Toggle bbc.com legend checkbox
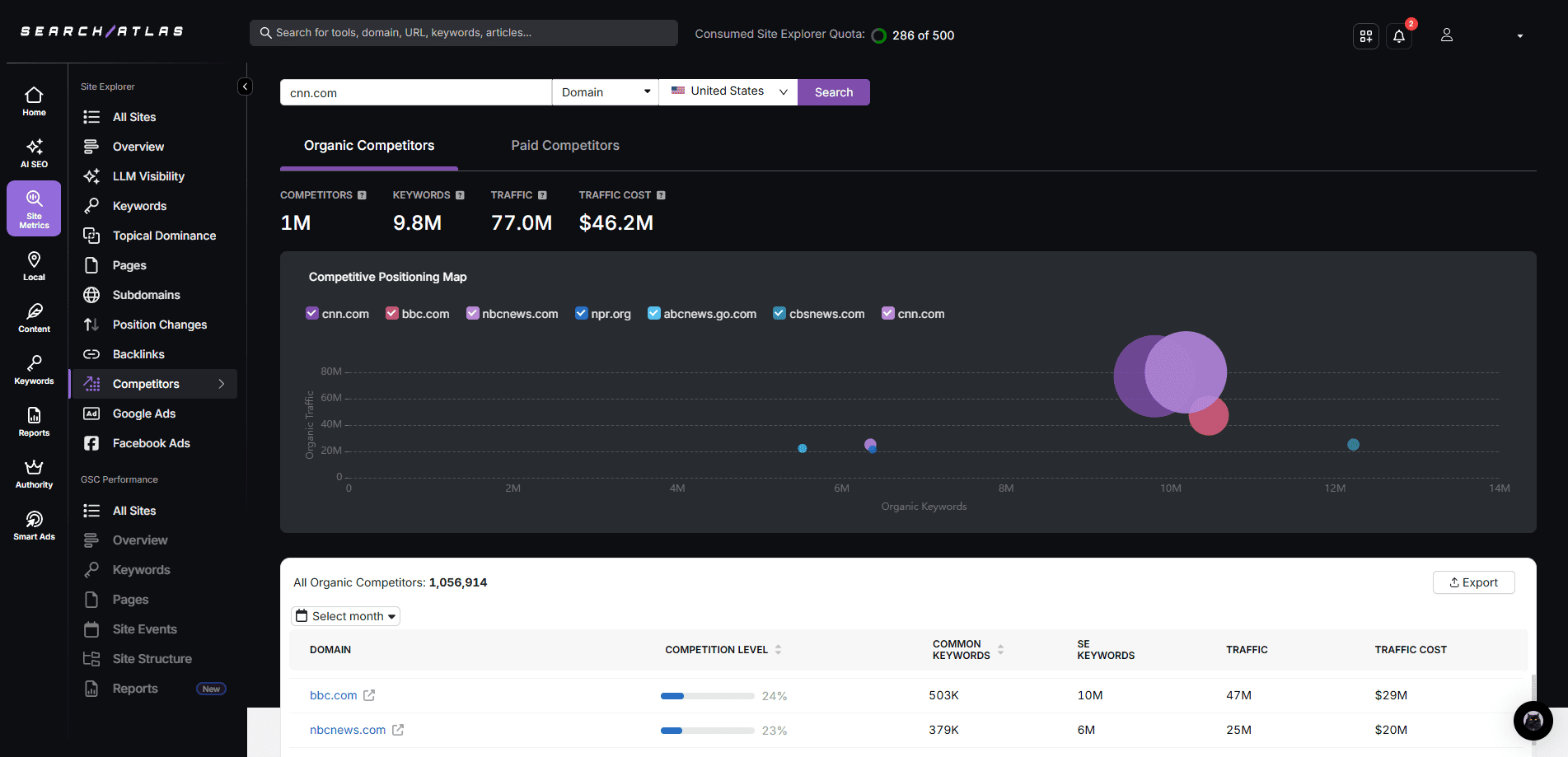The width and height of the screenshot is (1568, 757). 392,313
